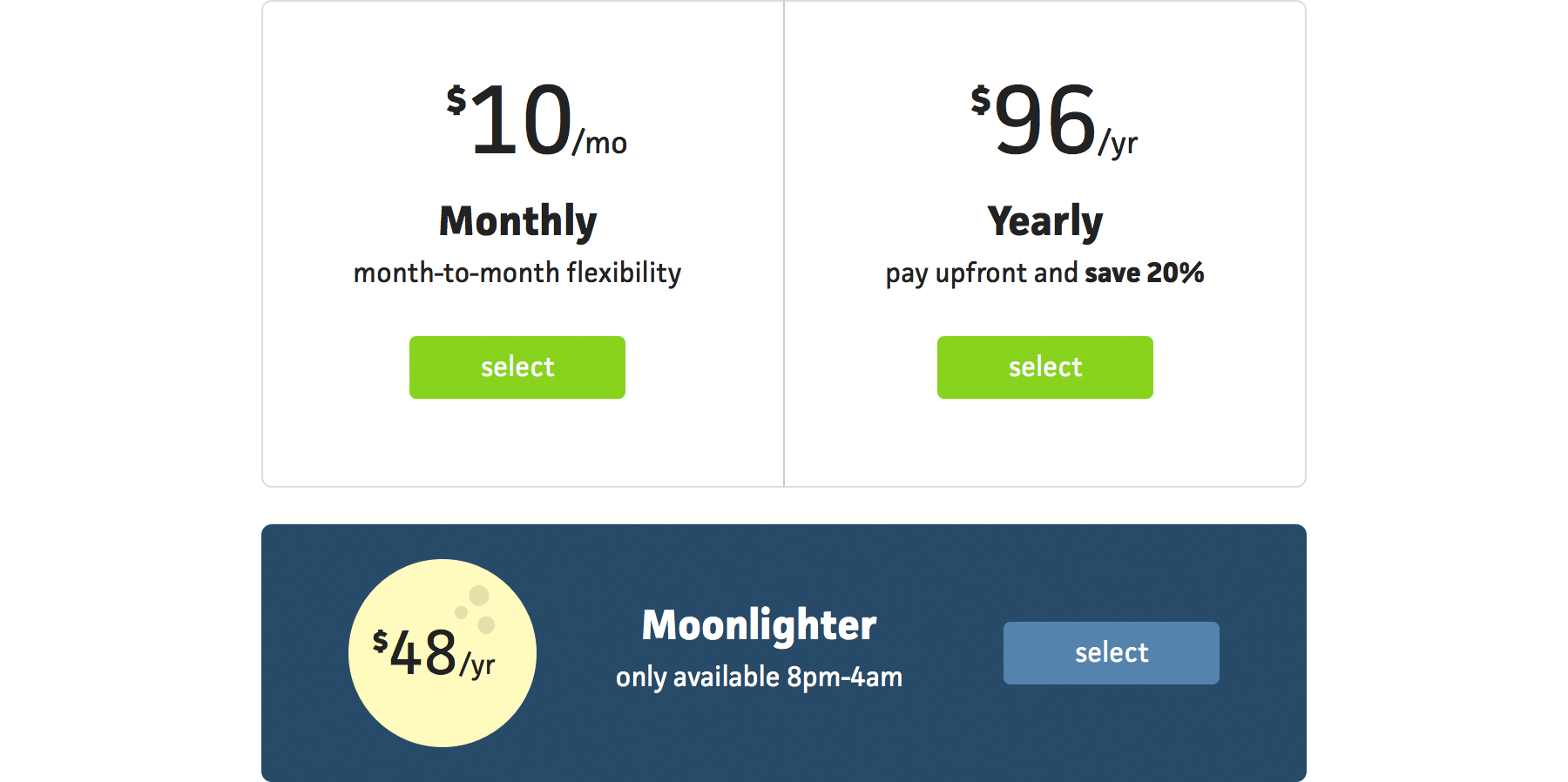Click the Moonlighter heading
Image resolution: width=1568 pixels, height=782 pixels.
(760, 625)
